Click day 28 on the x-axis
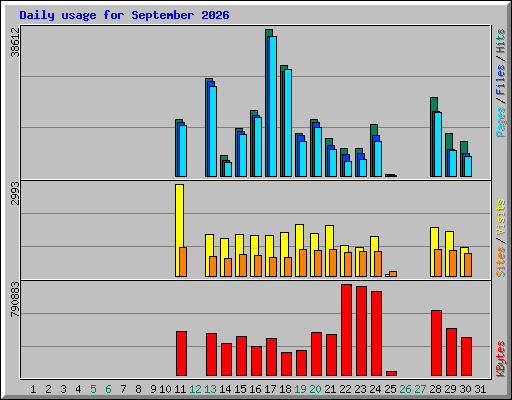This screenshot has height=400, width=512. (435, 389)
